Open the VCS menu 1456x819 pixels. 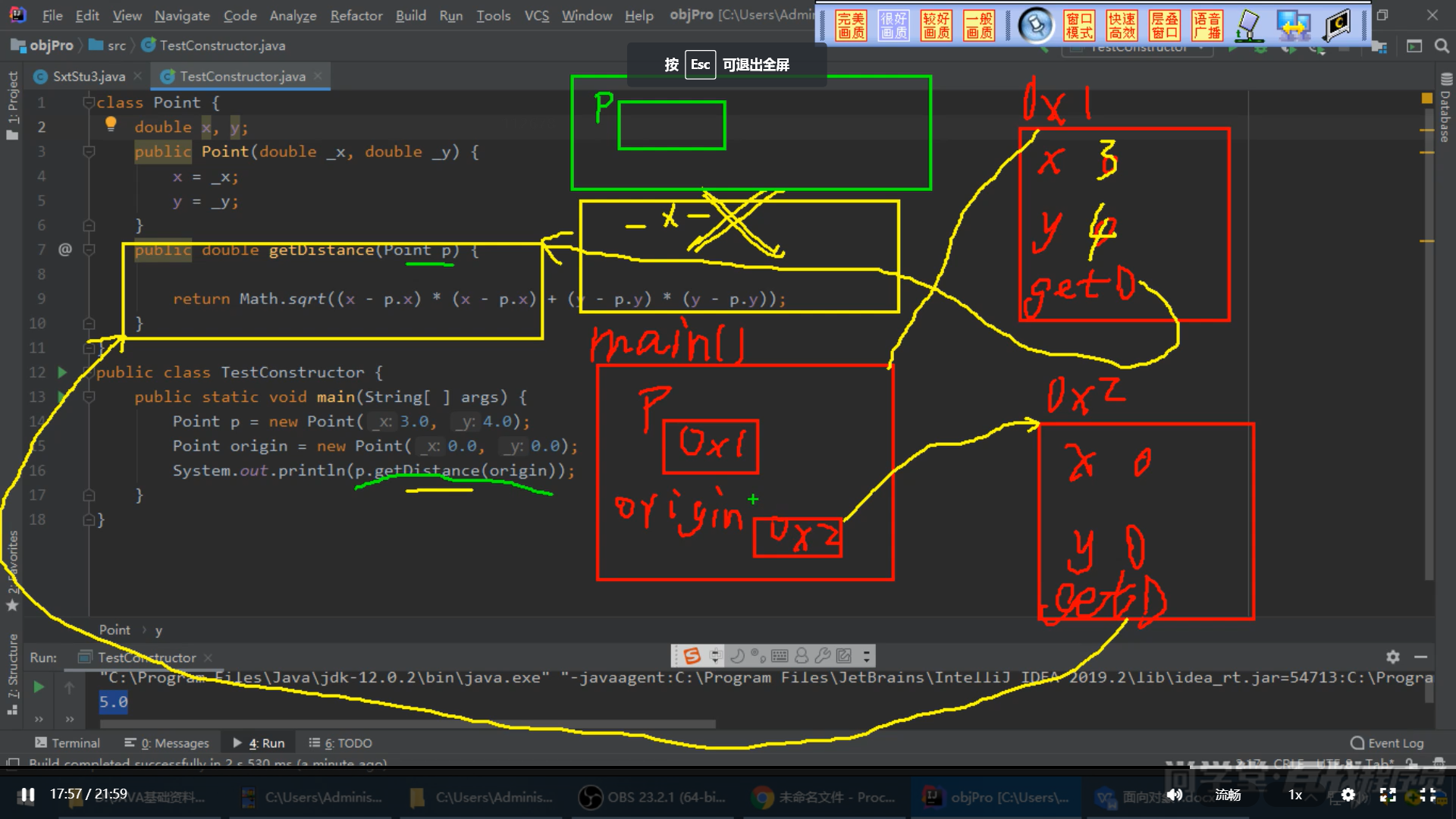click(x=536, y=15)
